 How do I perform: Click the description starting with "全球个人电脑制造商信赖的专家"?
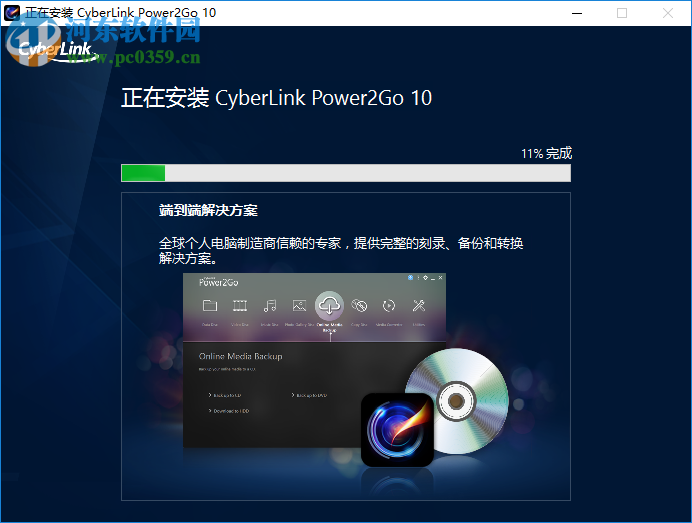click(x=341, y=250)
